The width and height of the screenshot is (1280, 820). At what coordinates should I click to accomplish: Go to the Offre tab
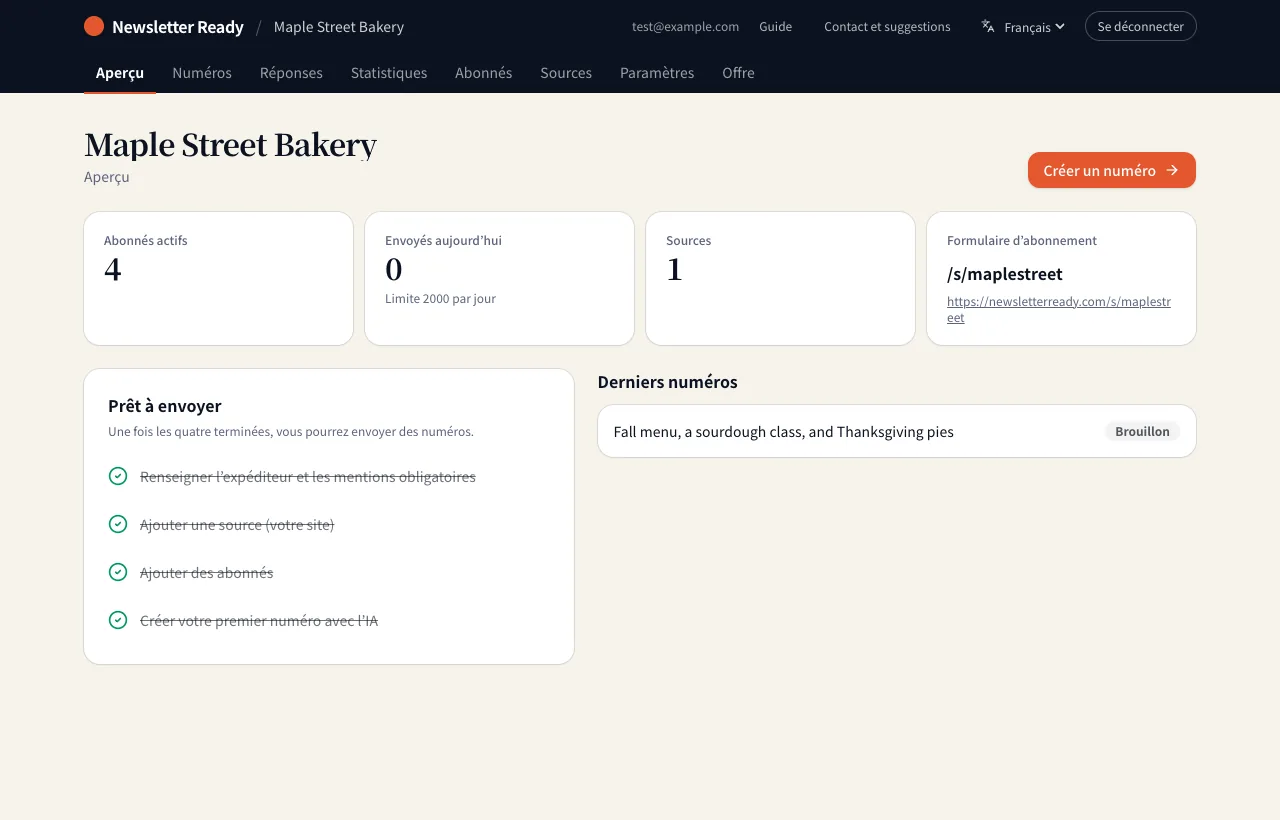738,73
